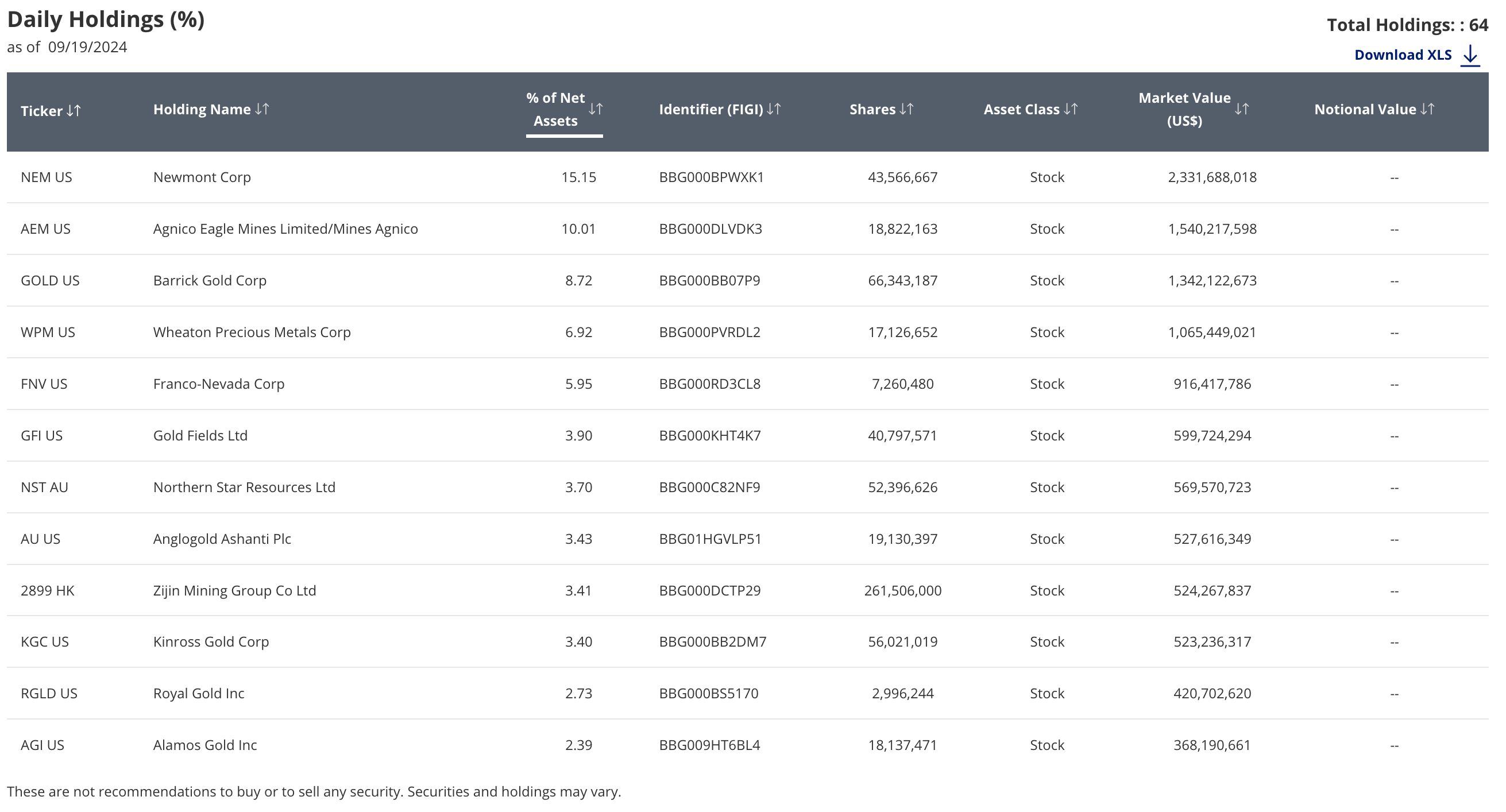Viewport: 1506px width, 812px height.
Task: Click FIGI BBG000BPWXK1
Action: (712, 177)
